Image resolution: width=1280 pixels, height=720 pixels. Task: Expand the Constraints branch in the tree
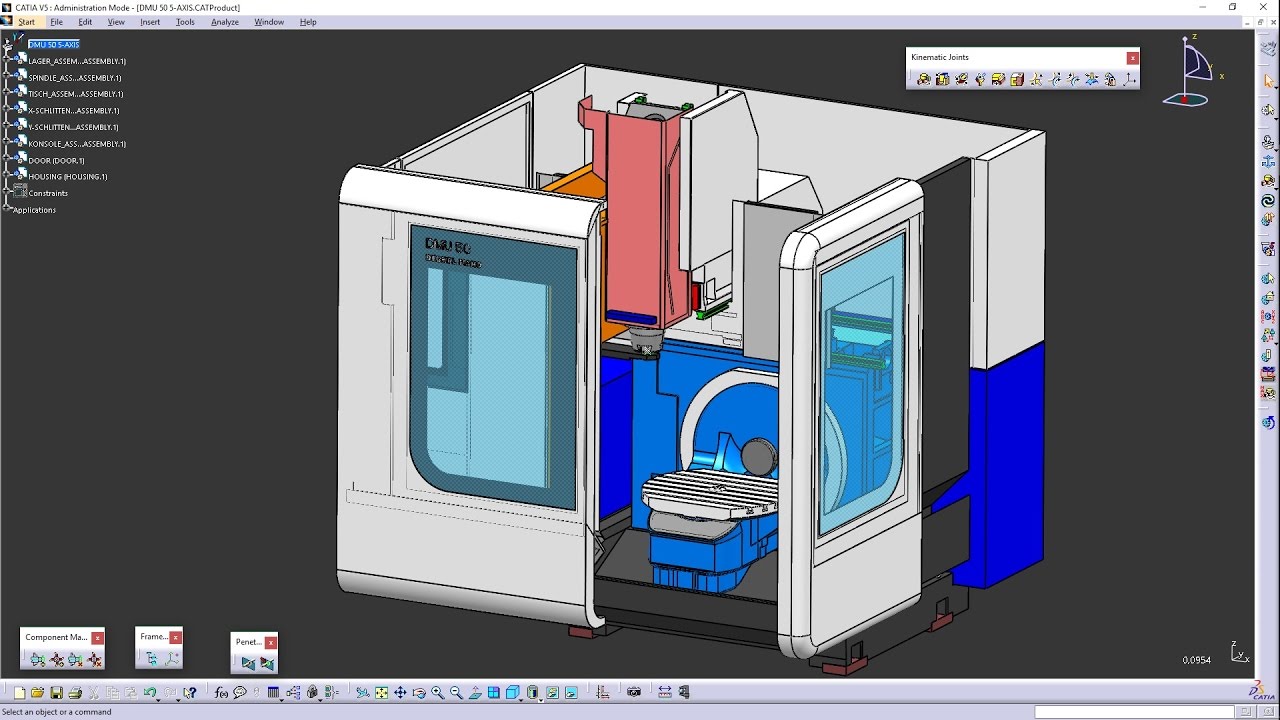[x=5, y=192]
